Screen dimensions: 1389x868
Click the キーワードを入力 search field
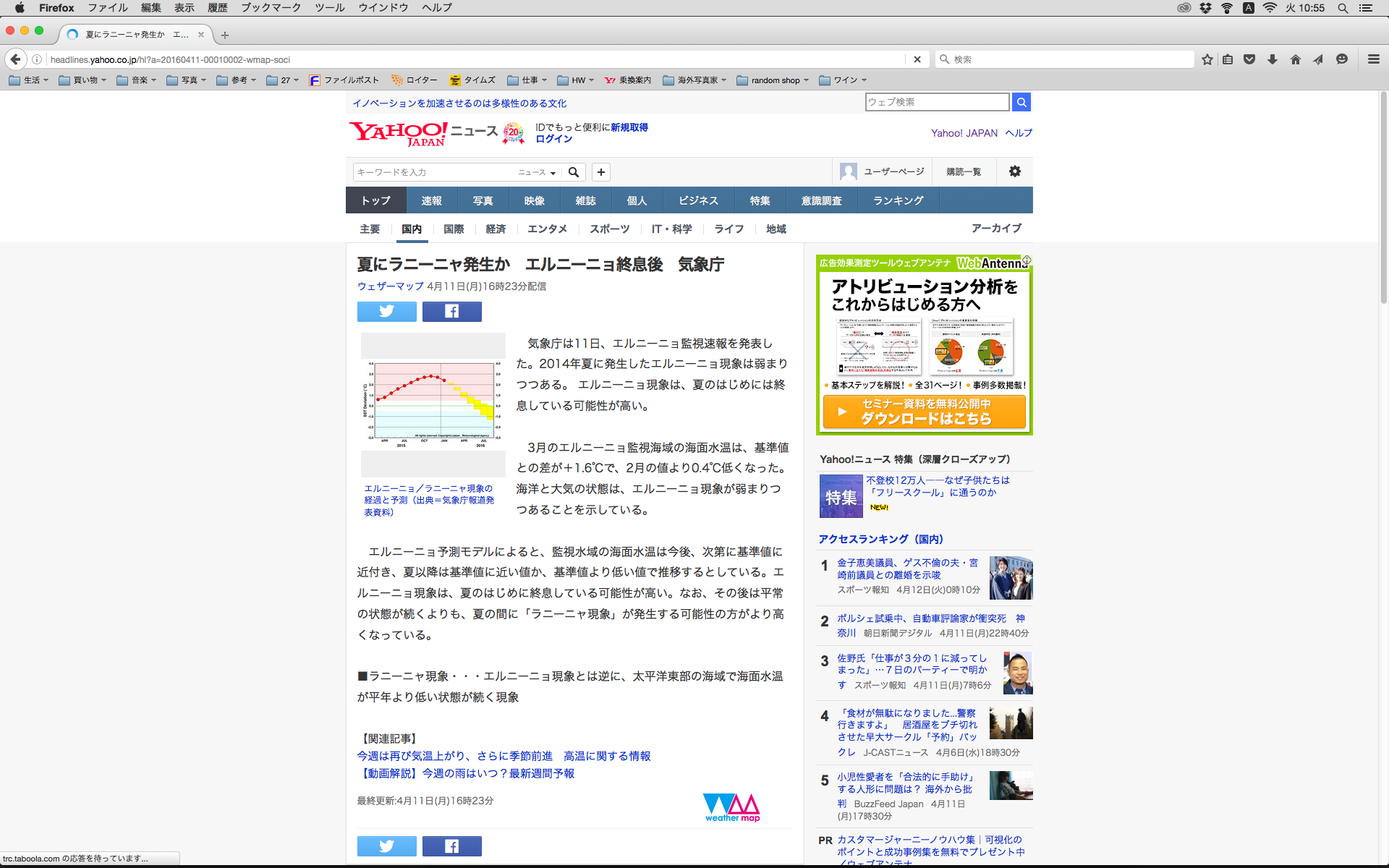pos(434,172)
